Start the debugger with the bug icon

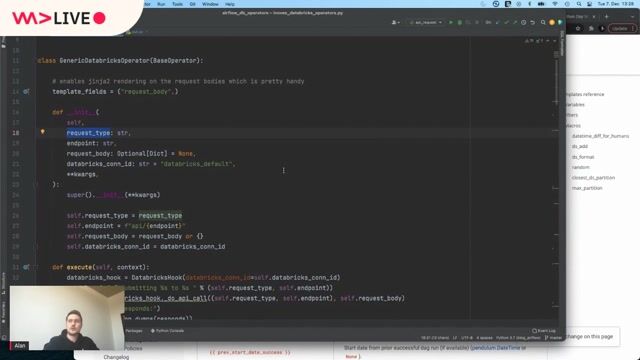pyautogui.click(x=460, y=22)
